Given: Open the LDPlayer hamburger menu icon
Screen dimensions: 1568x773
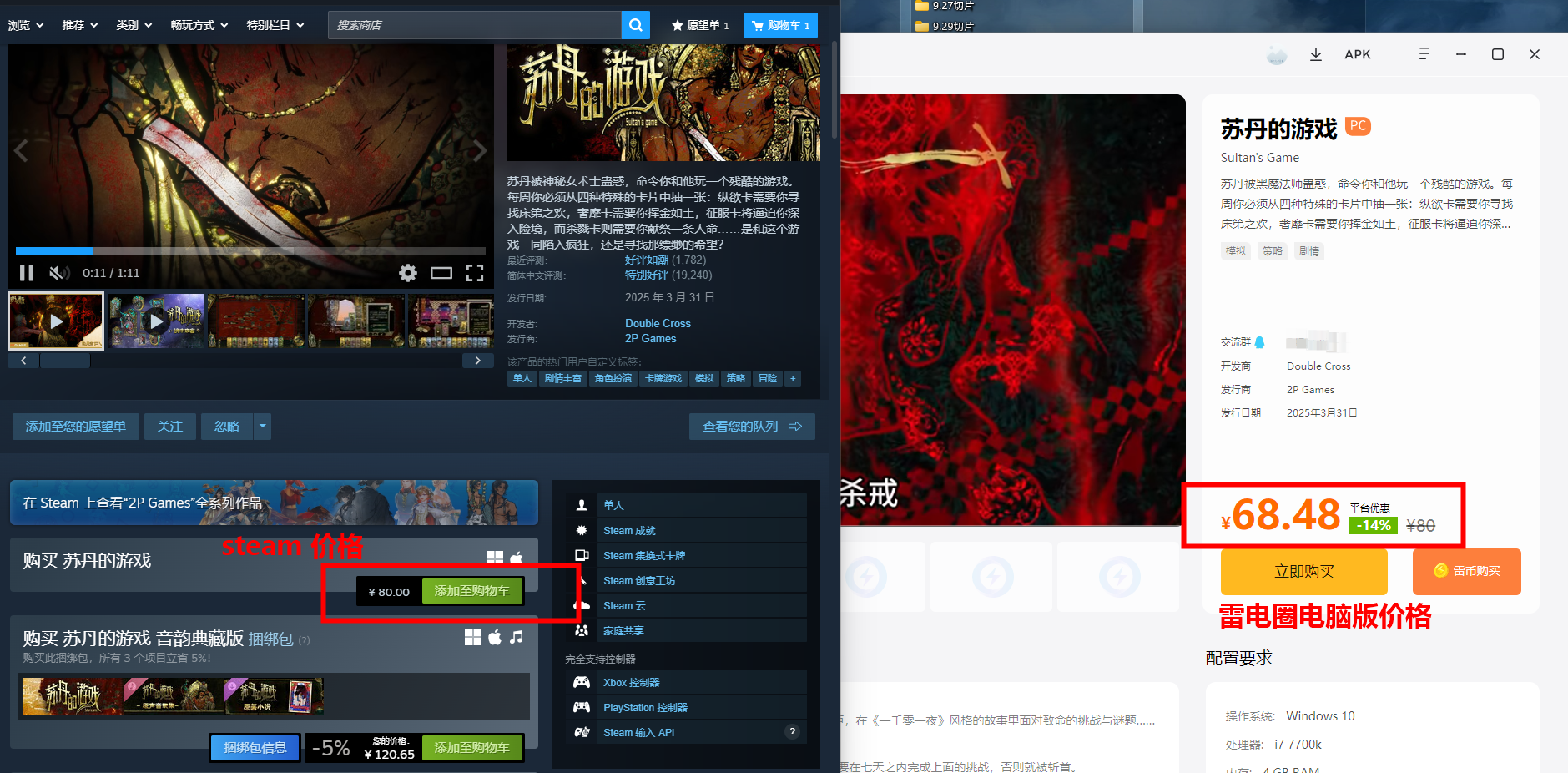Looking at the screenshot, I should point(1424,54).
